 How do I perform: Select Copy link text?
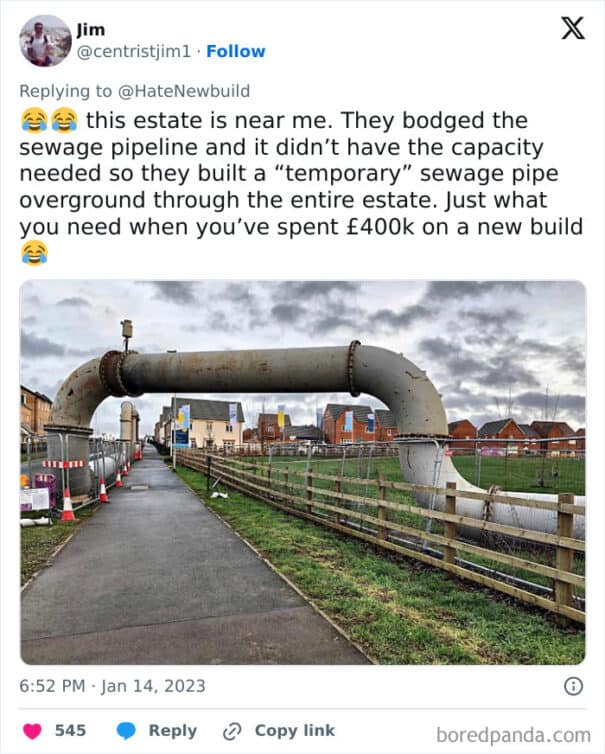click(x=294, y=730)
